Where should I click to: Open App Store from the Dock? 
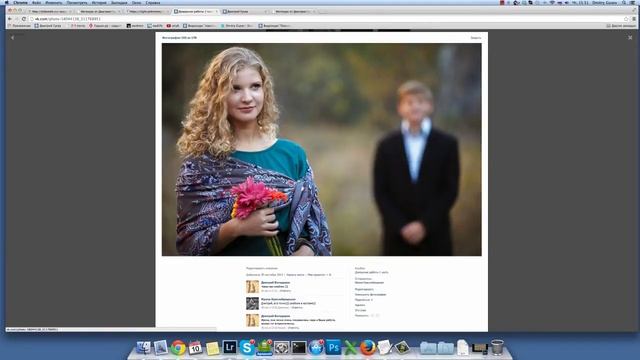[x=316, y=347]
